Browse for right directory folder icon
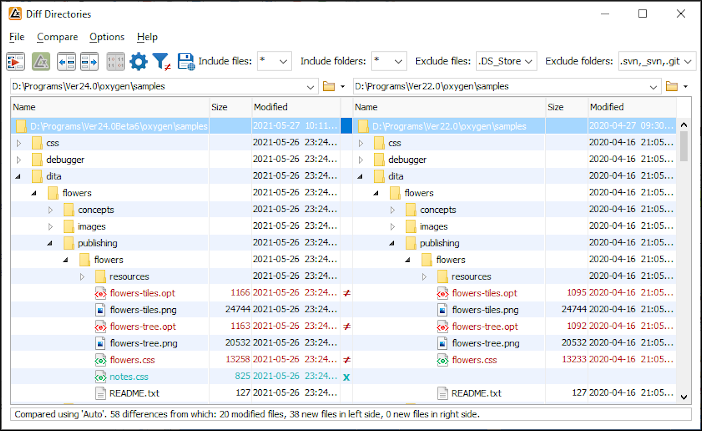702x431 pixels. tap(671, 87)
